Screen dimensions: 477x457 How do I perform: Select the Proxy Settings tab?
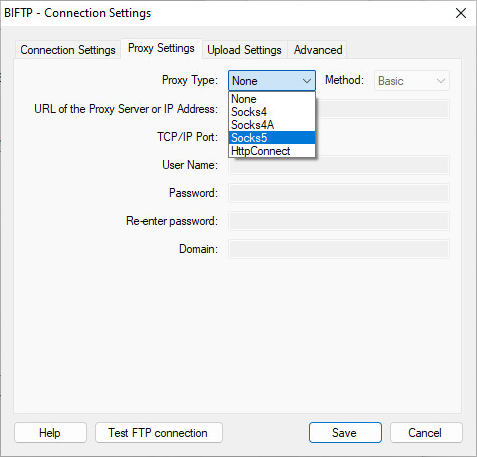click(x=161, y=49)
